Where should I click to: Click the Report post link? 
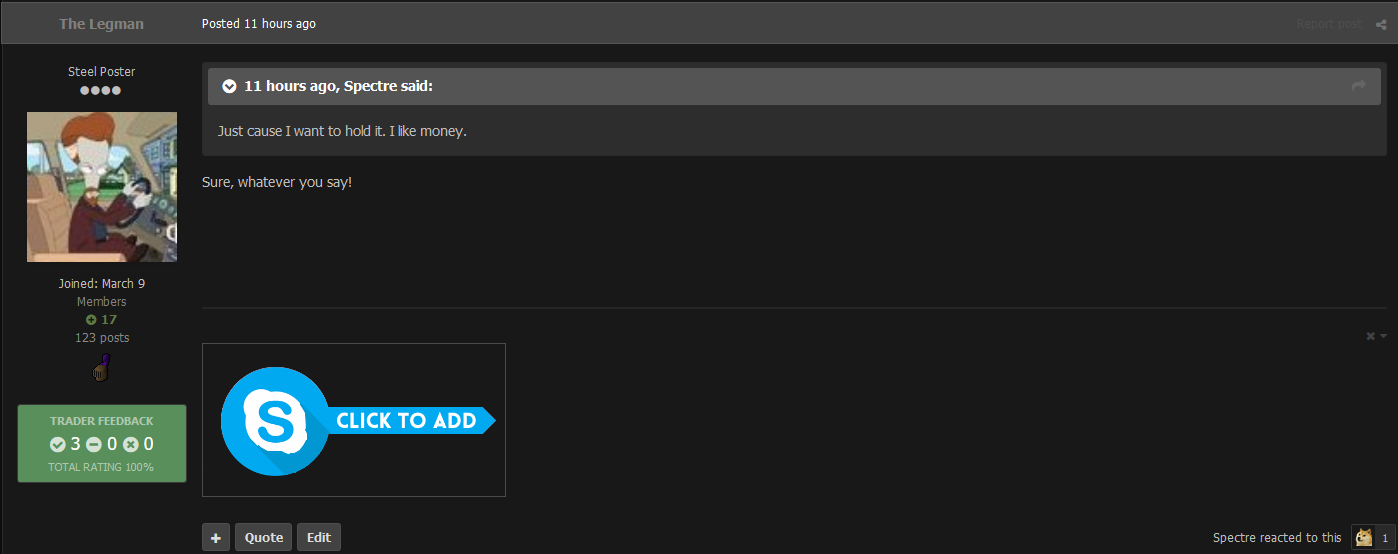[1329, 24]
